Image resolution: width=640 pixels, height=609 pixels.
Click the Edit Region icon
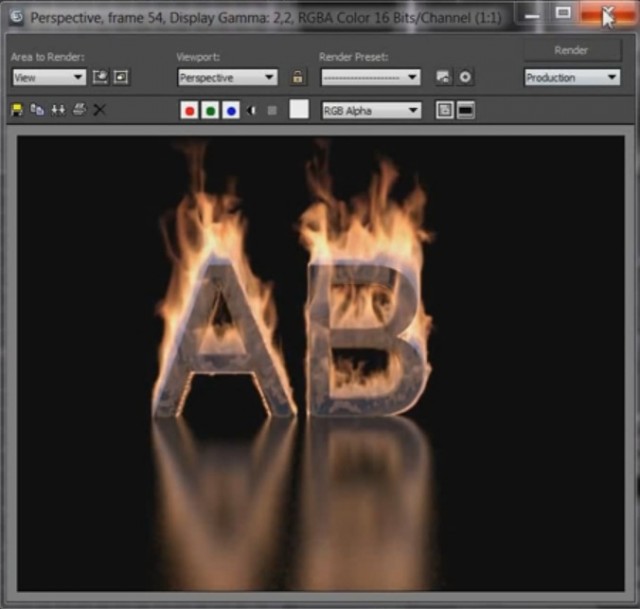[x=100, y=77]
